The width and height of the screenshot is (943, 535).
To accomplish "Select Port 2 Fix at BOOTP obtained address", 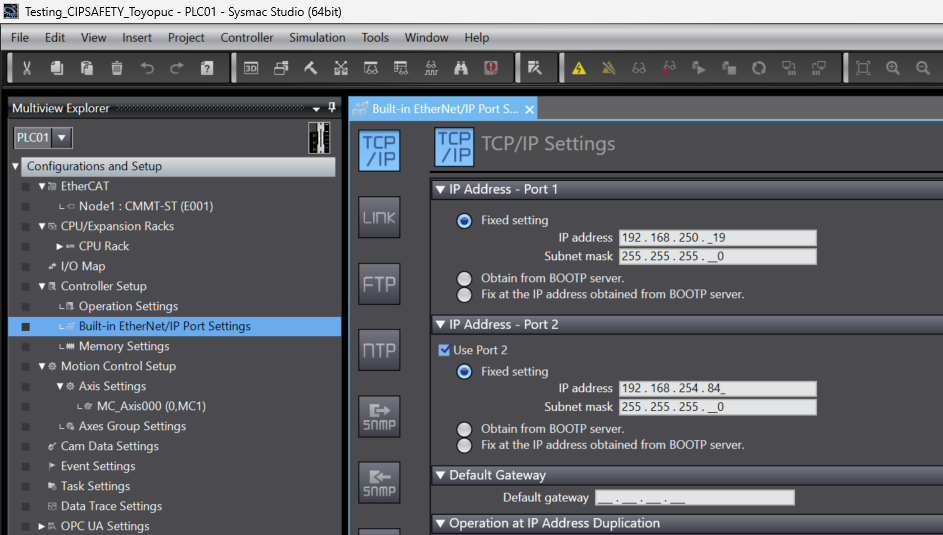I will click(464, 445).
